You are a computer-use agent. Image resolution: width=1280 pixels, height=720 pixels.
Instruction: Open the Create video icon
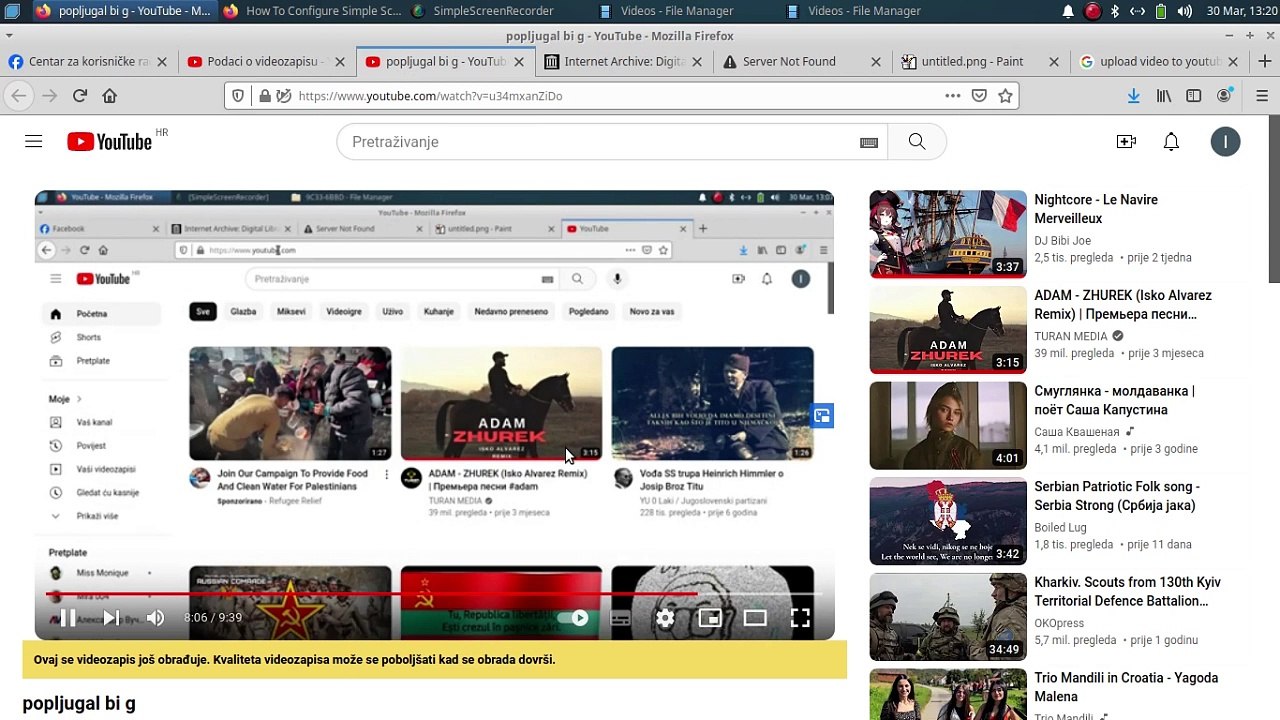click(x=1126, y=142)
